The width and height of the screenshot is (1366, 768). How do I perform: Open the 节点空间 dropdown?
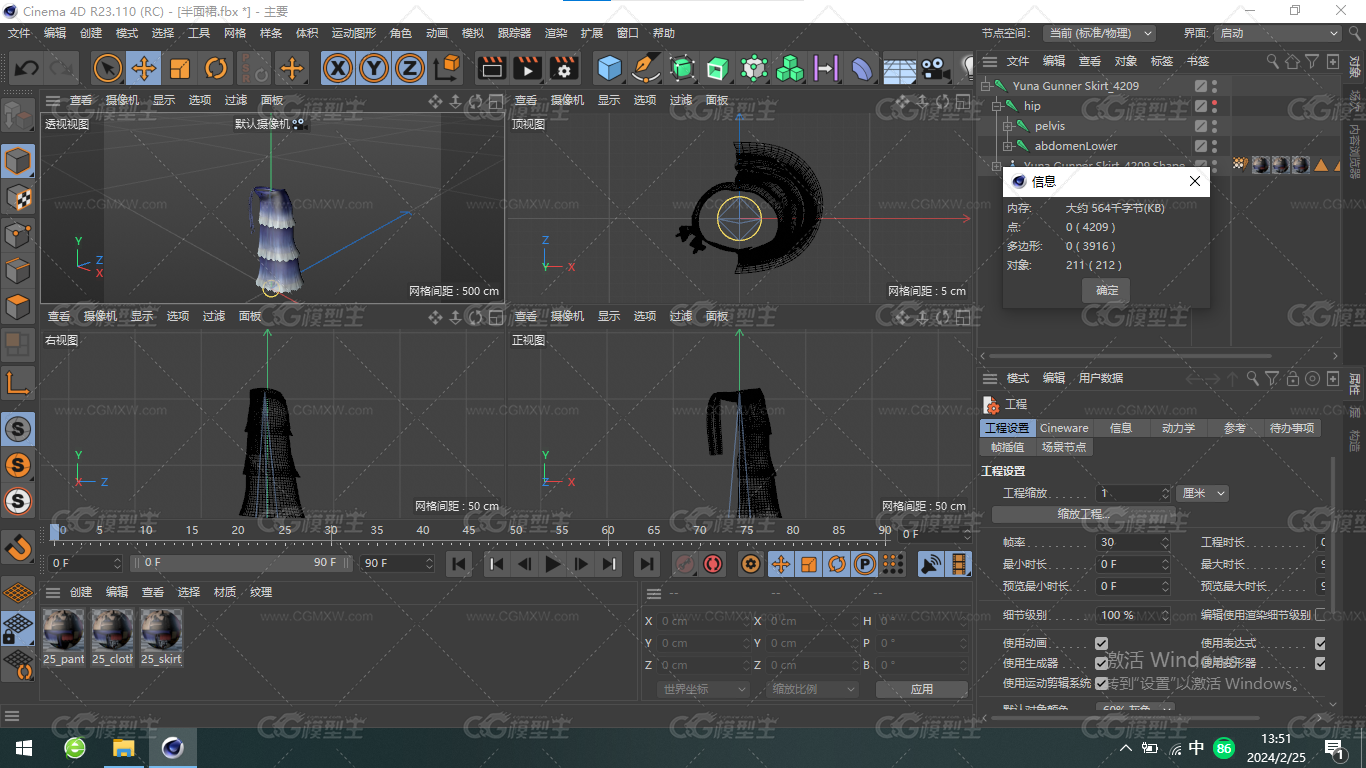point(1099,33)
